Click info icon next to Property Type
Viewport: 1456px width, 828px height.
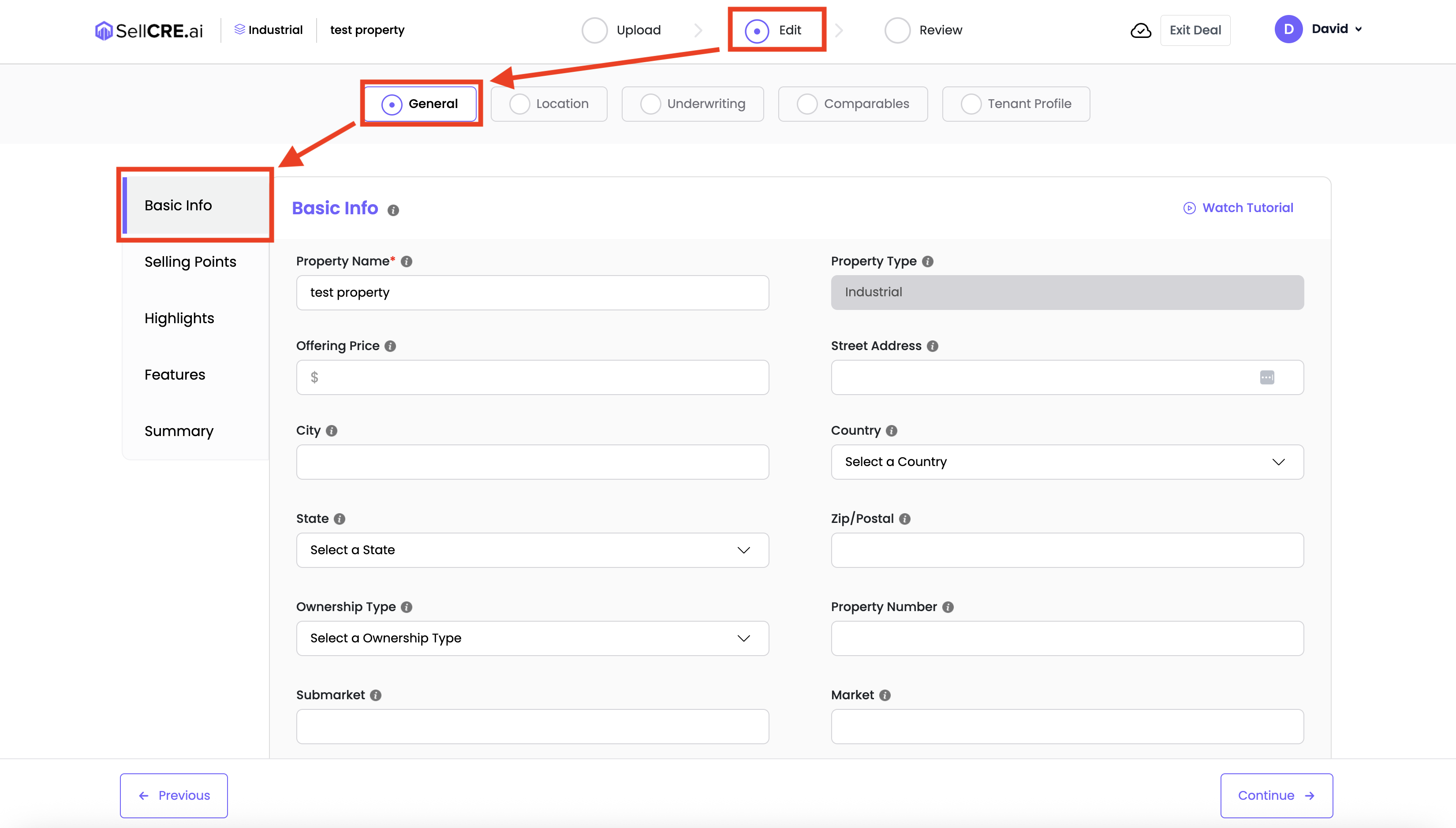point(928,261)
